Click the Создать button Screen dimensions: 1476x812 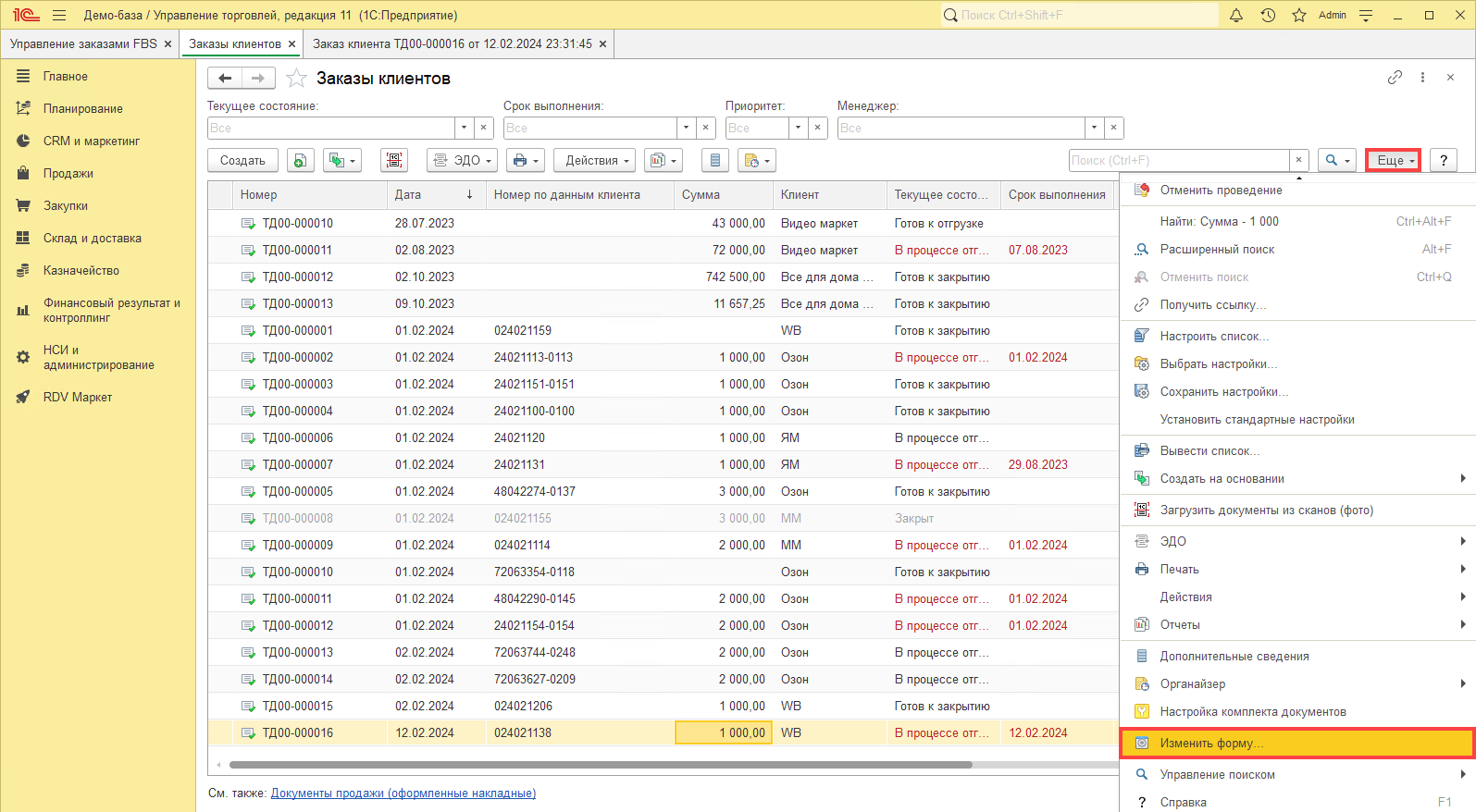[x=242, y=160]
